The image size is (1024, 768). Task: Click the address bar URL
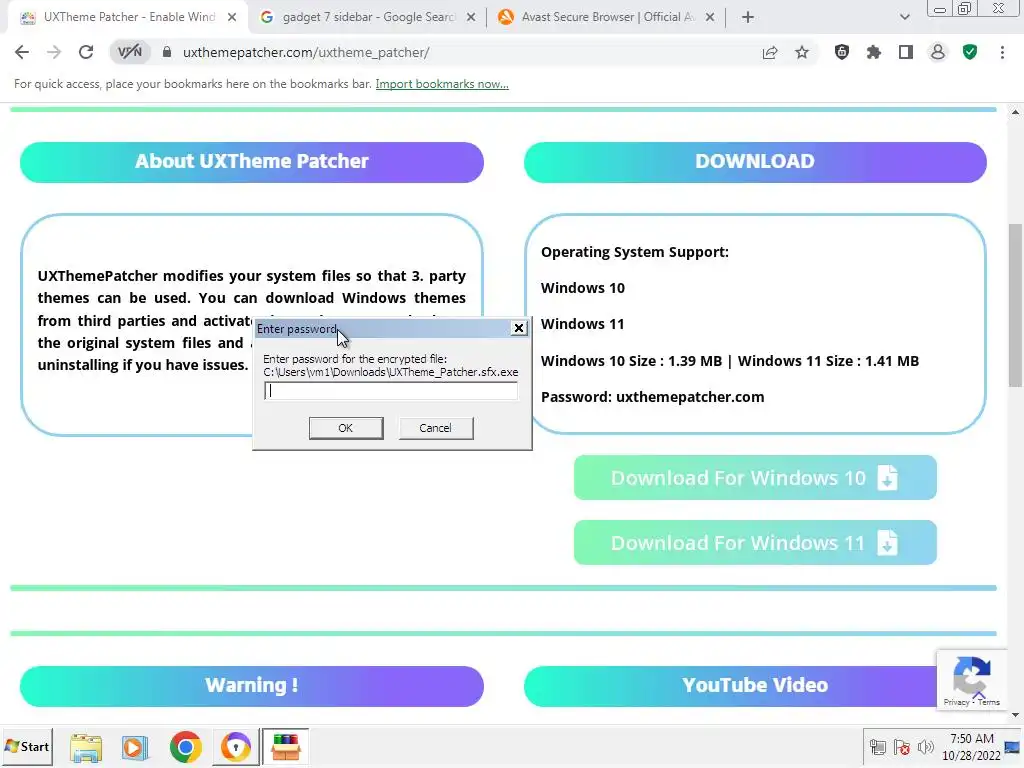click(x=306, y=52)
